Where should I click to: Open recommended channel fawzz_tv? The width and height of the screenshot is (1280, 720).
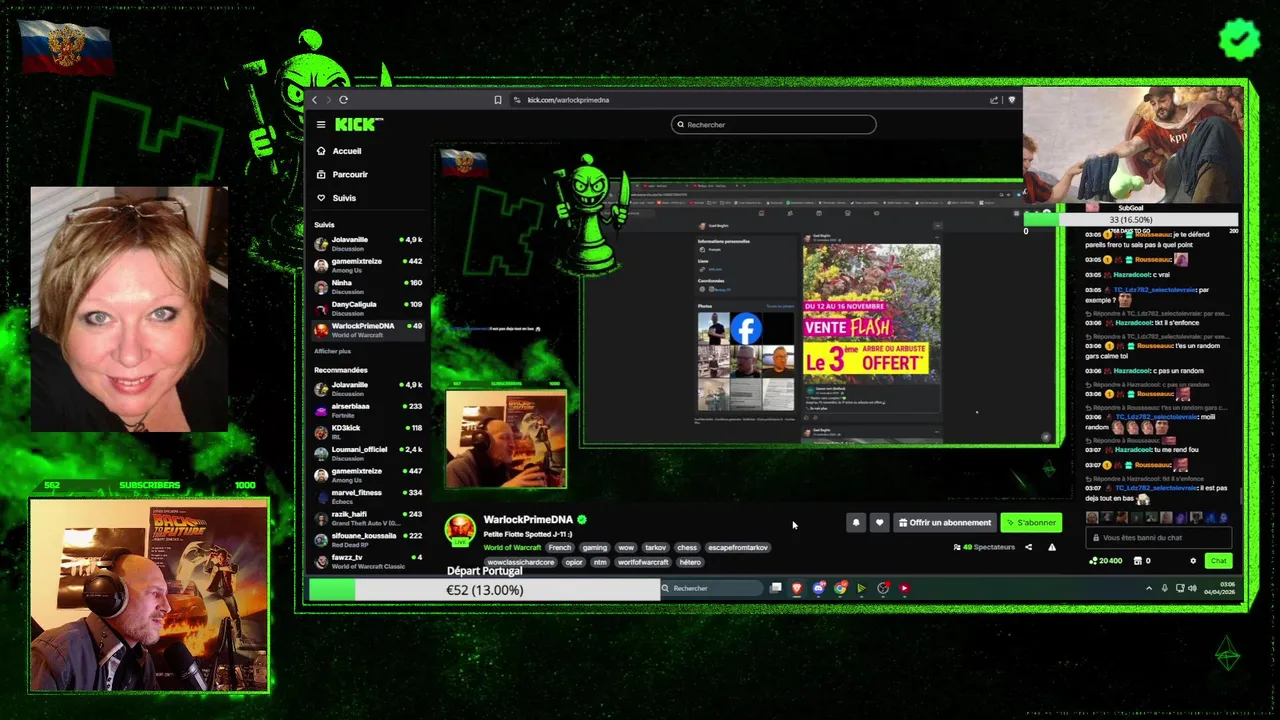coord(368,561)
